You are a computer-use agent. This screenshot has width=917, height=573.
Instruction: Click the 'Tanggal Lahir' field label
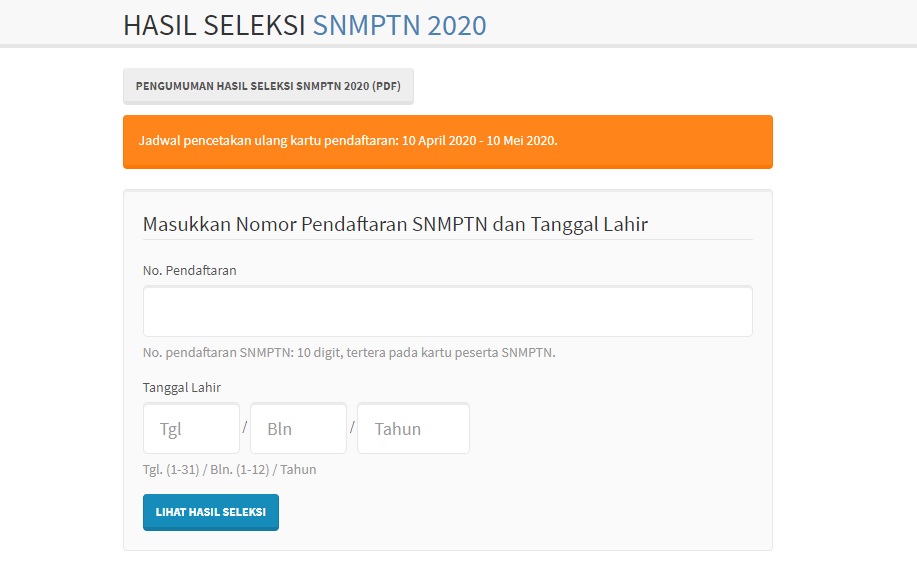coord(181,388)
